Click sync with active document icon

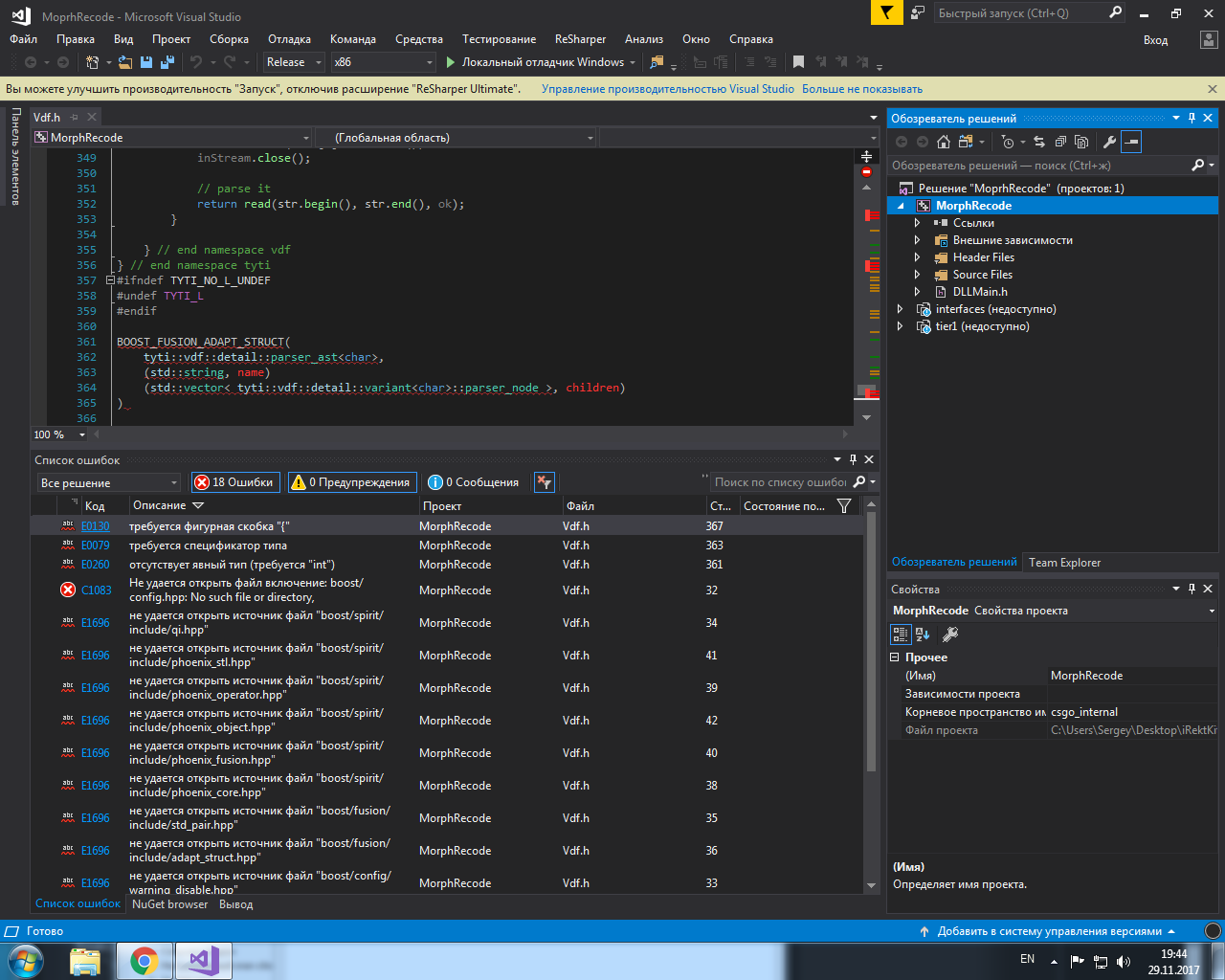[1039, 142]
